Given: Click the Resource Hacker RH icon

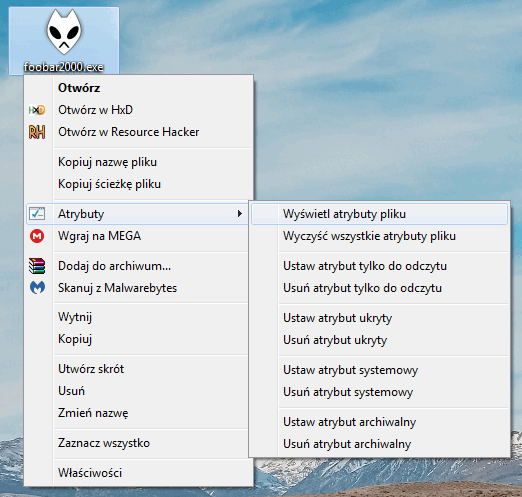Looking at the screenshot, I should (37, 132).
